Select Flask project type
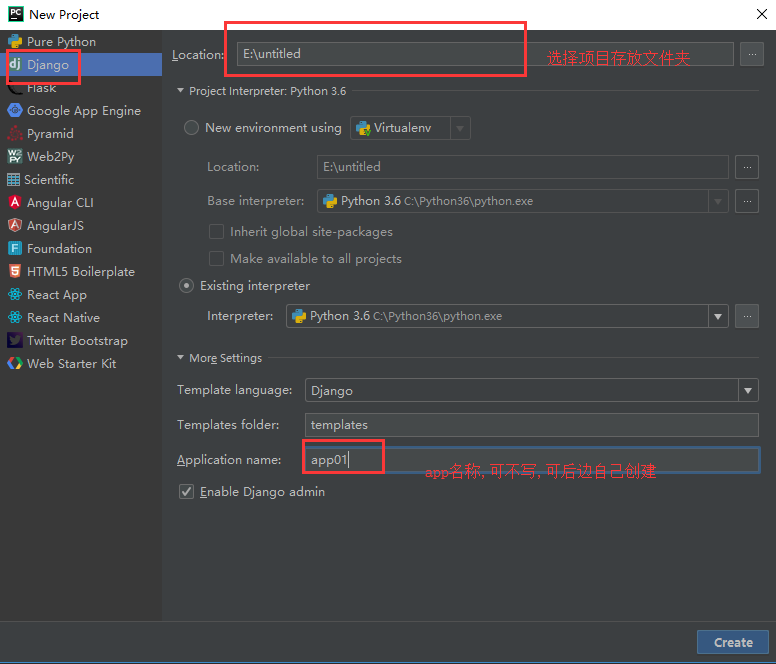The height and width of the screenshot is (664, 776). [x=81, y=88]
